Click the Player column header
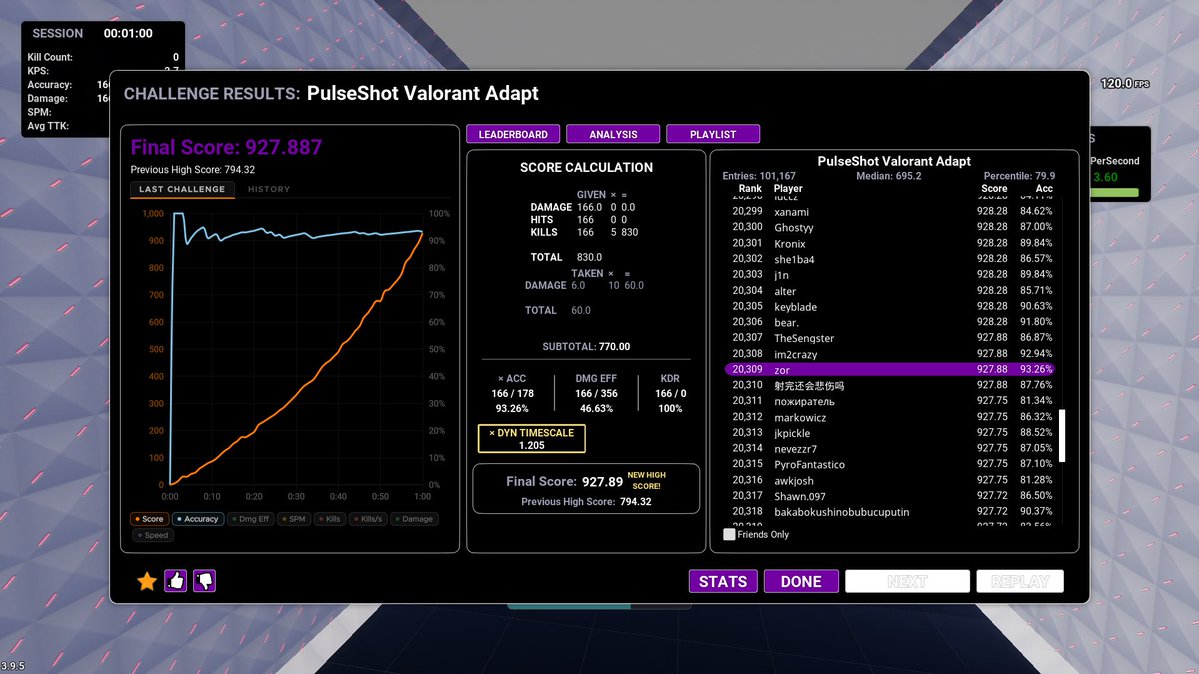Image resolution: width=1199 pixels, height=674 pixels. (x=788, y=188)
